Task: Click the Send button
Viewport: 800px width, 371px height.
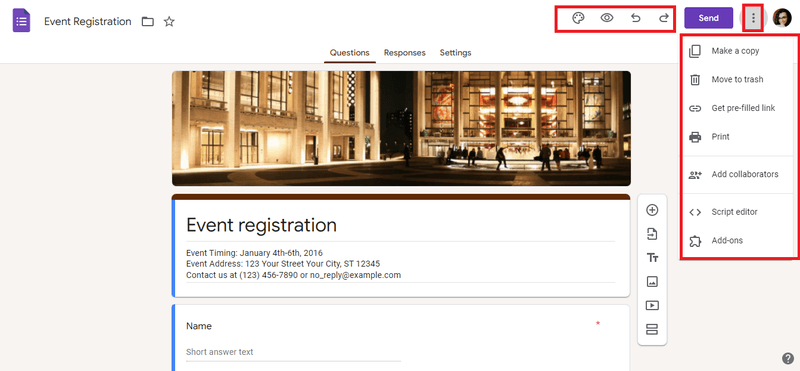Action: click(x=708, y=18)
